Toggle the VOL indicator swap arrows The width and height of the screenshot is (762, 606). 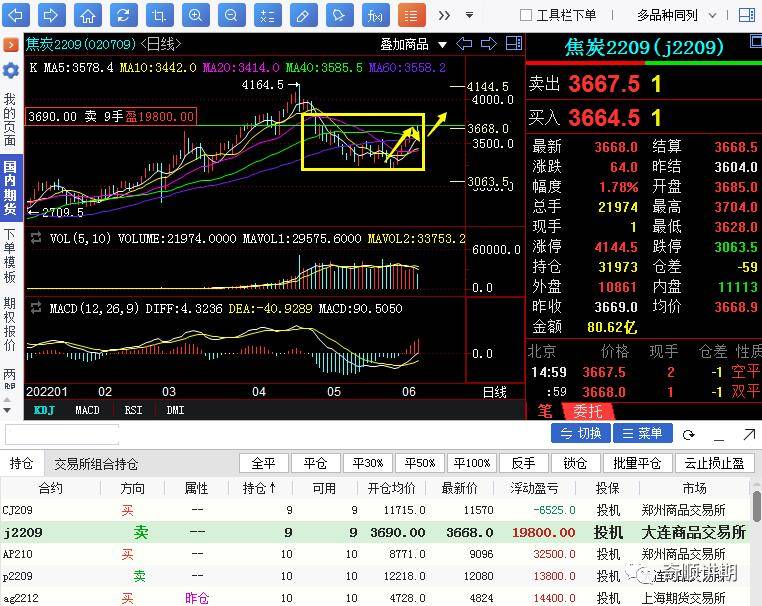(x=37, y=238)
